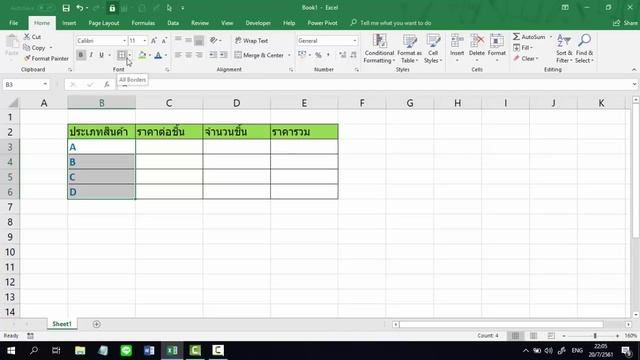Open the Calibri font name dropdown
This screenshot has width=640, height=360.
coord(124,41)
